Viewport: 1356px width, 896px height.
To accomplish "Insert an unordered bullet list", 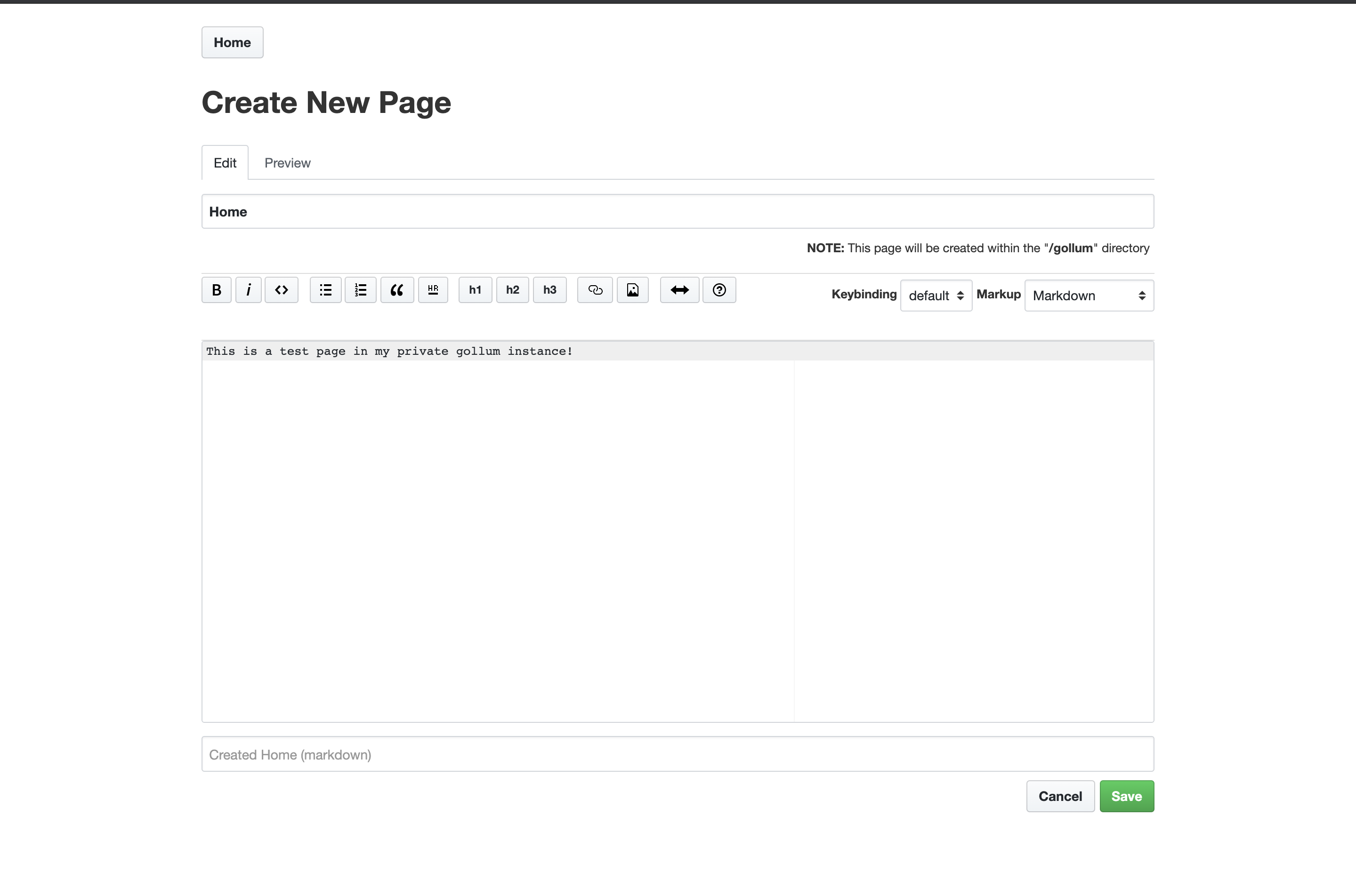I will click(x=325, y=290).
